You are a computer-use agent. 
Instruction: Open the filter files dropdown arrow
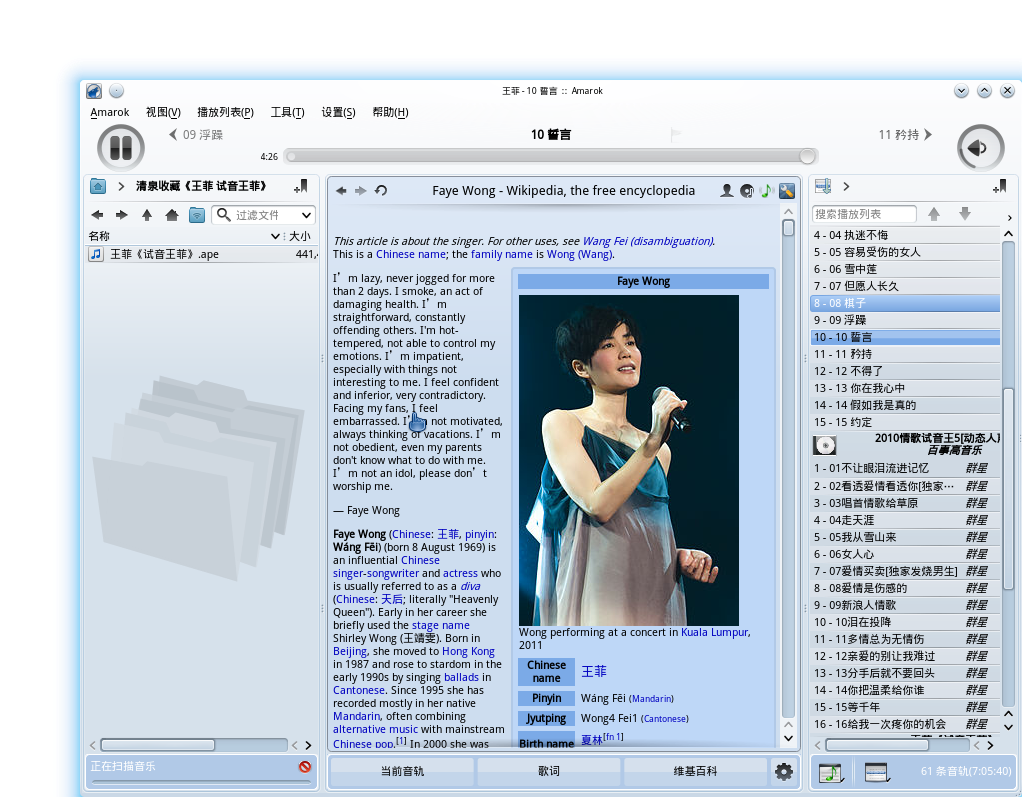click(x=307, y=215)
